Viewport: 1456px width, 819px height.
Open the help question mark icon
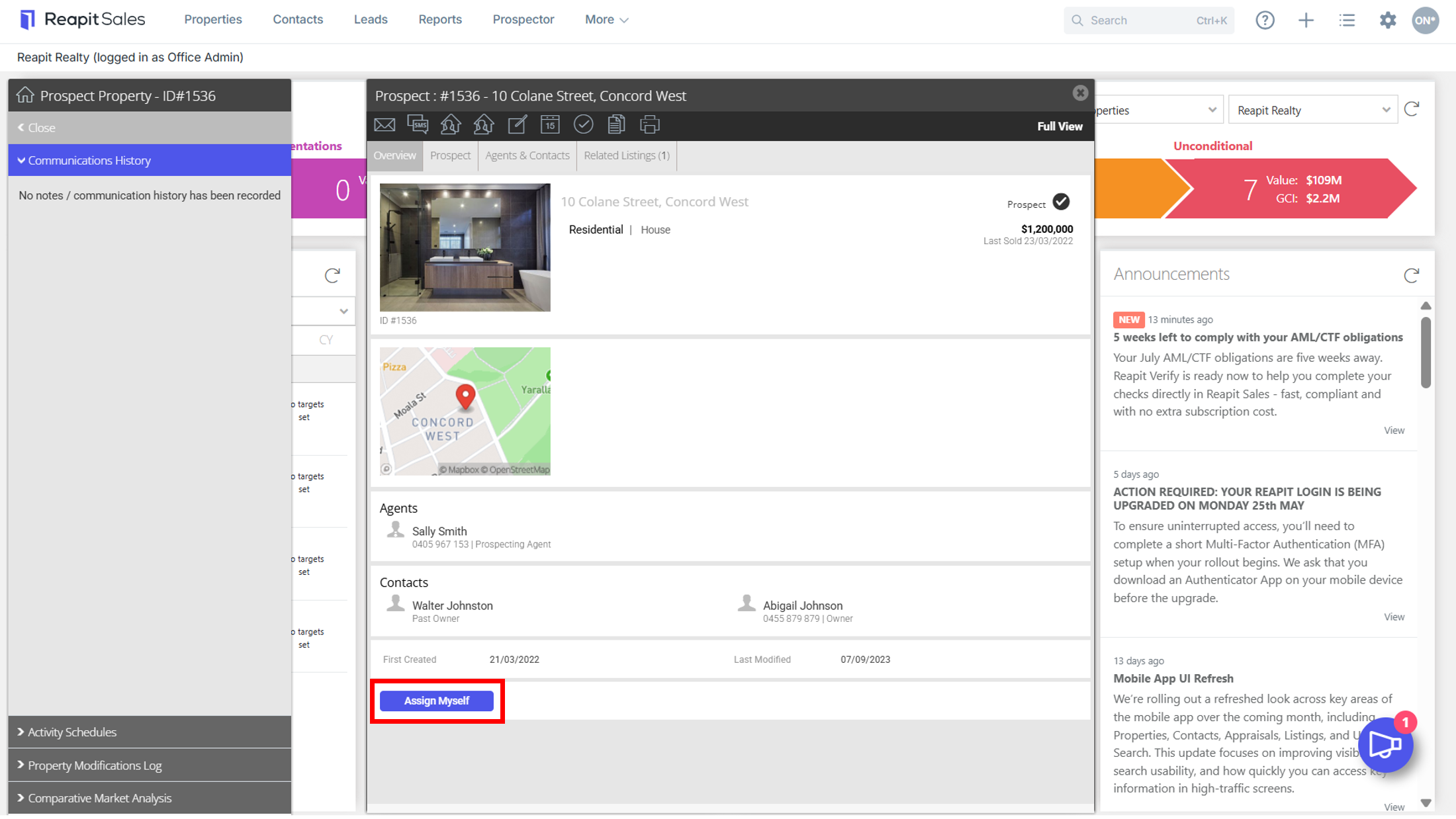[x=1265, y=21]
